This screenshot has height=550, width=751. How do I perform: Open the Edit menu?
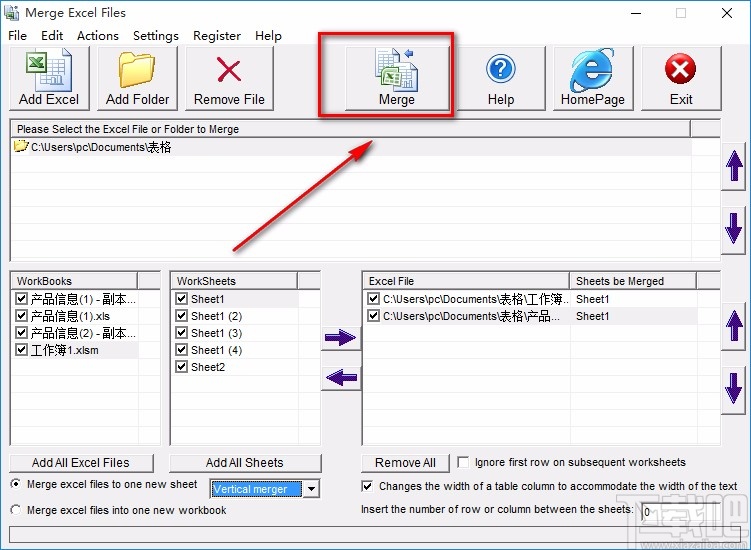click(x=52, y=36)
